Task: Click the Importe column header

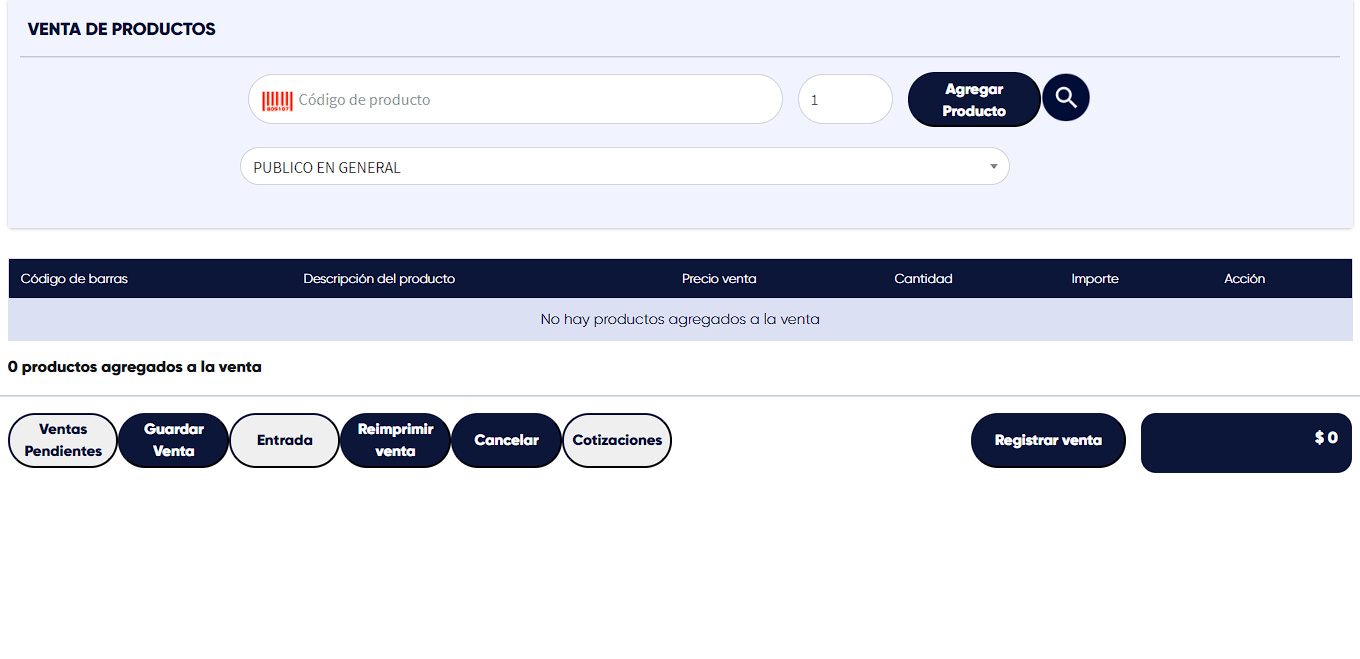Action: tap(1095, 279)
